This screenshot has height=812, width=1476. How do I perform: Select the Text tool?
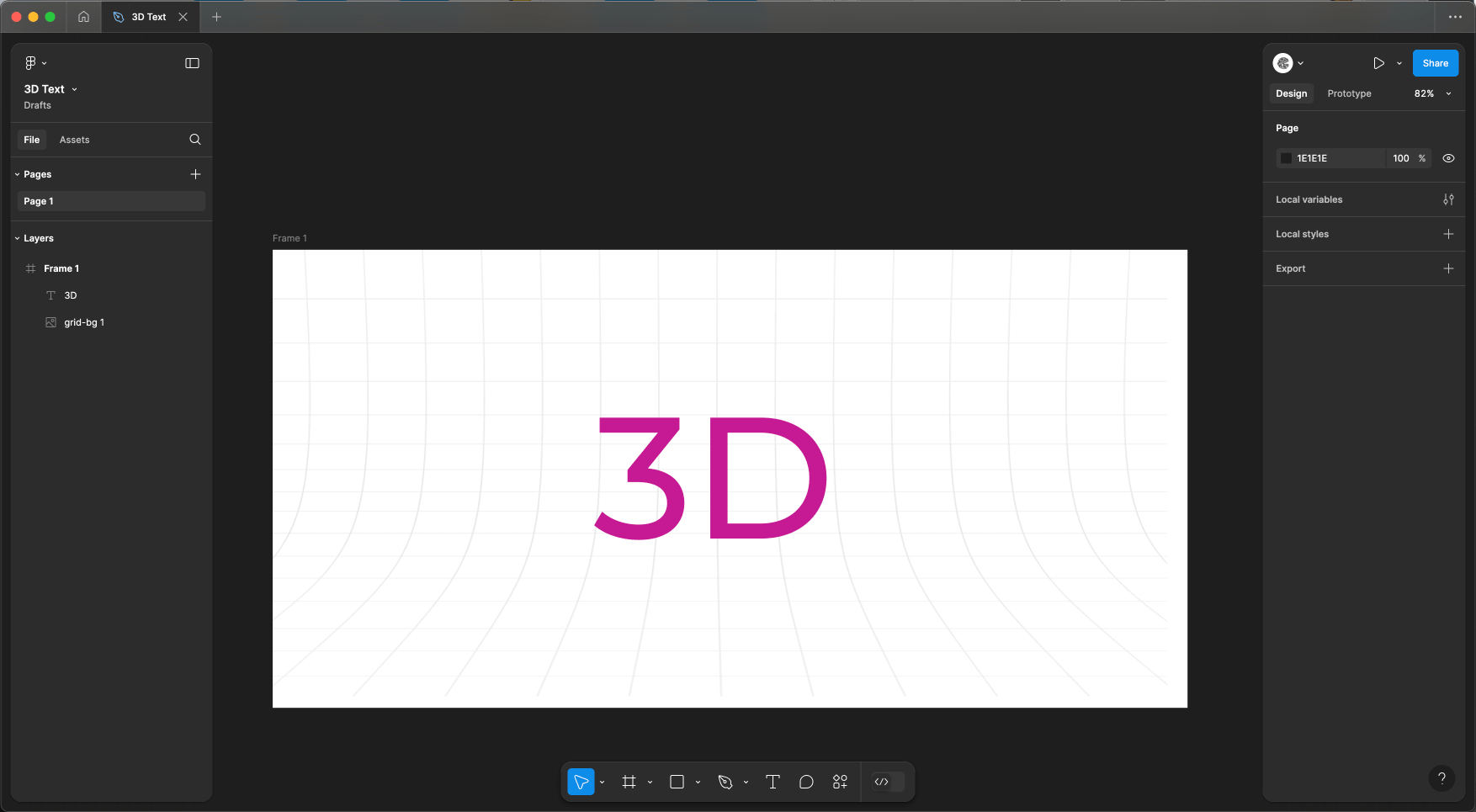tap(773, 782)
